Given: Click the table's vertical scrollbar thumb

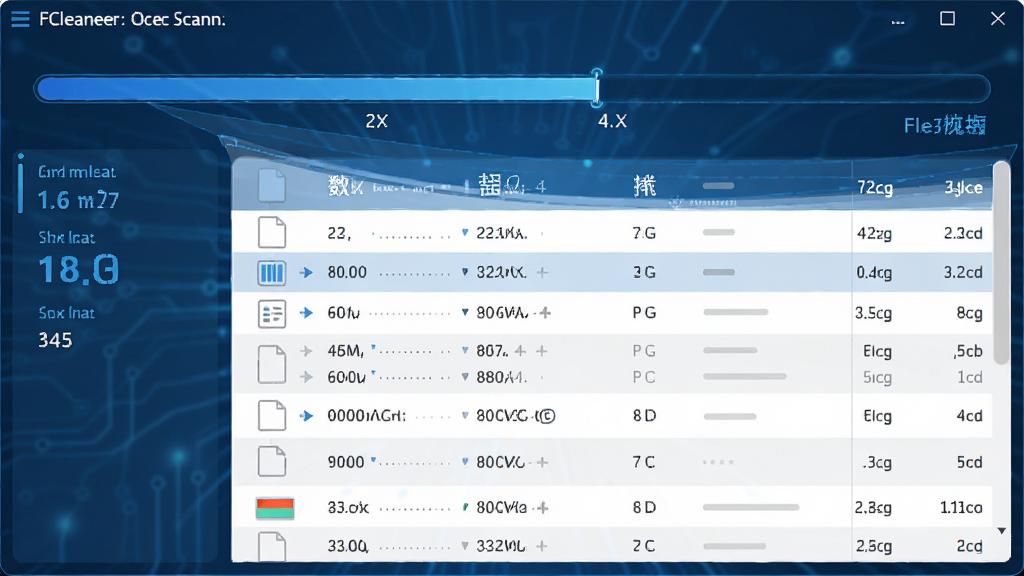Looking at the screenshot, I should [x=1001, y=263].
